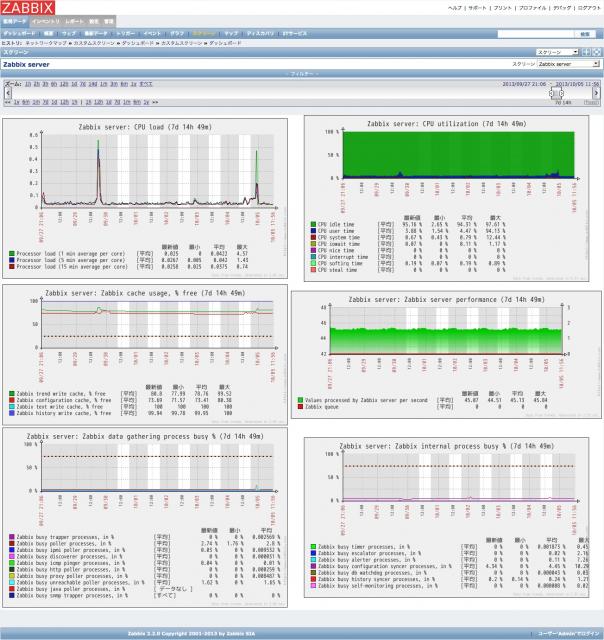Click ネットワークマップ in history breadcrumb

click(46, 43)
